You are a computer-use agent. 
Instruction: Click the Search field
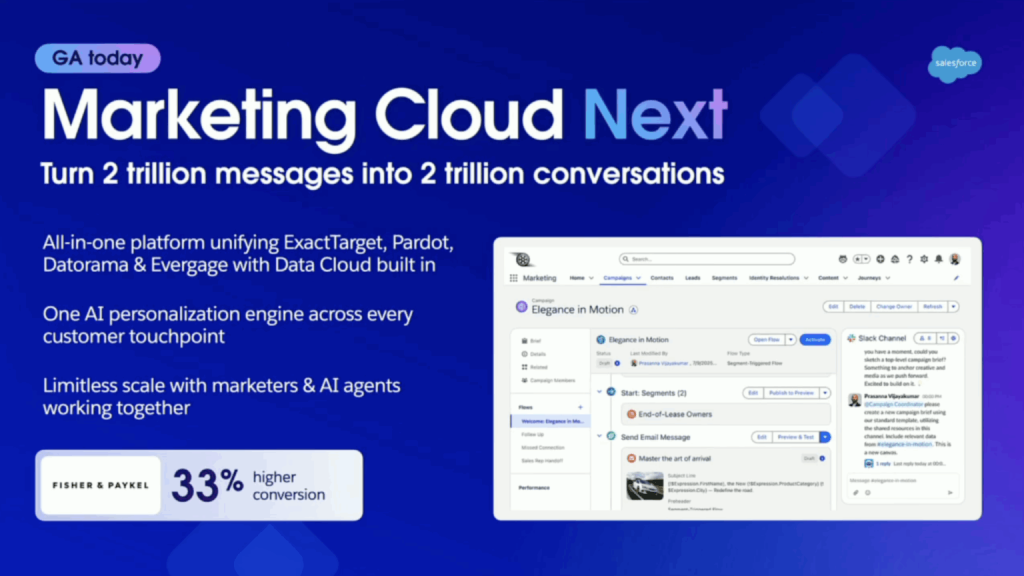707,259
